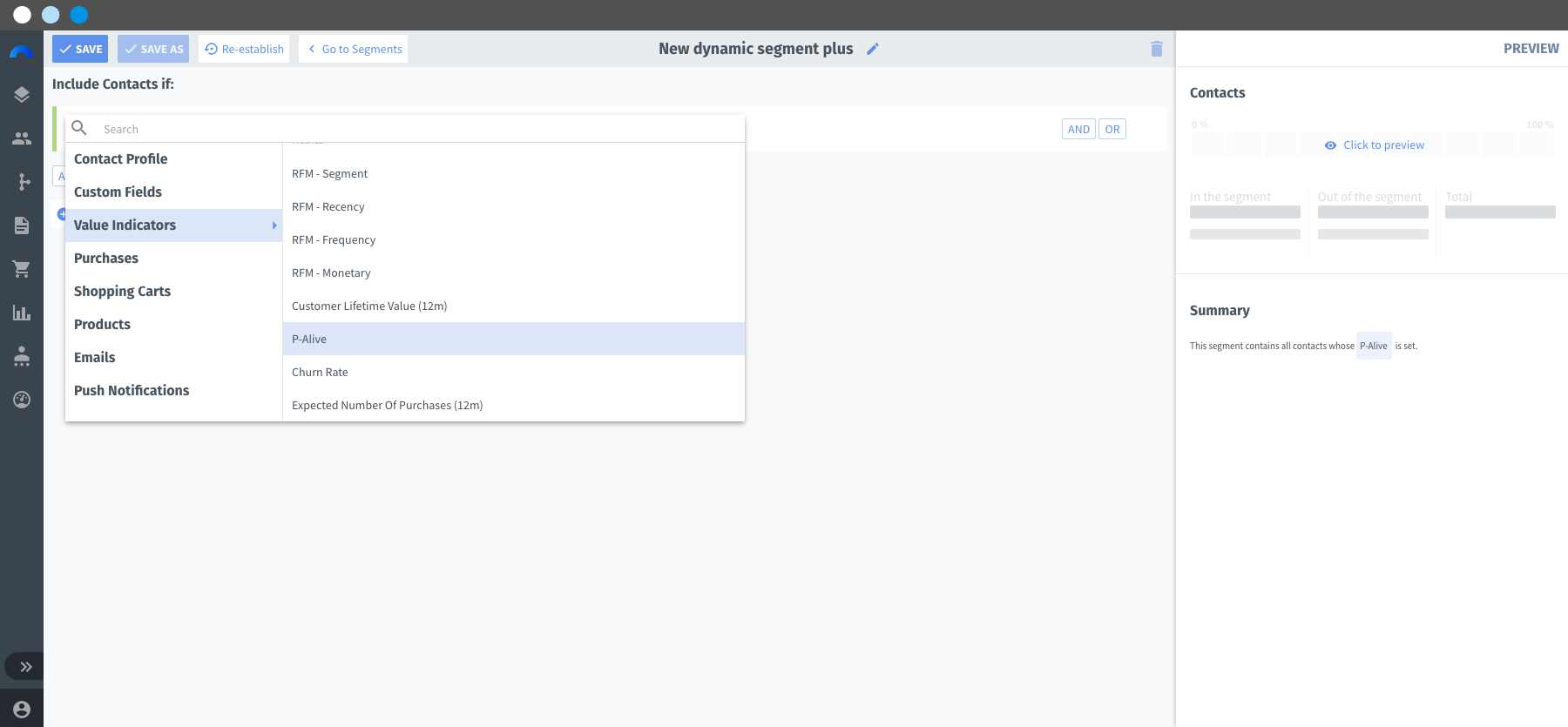Choose Expected Number Of Purchases (12m)
The height and width of the screenshot is (727, 1568).
(x=514, y=406)
